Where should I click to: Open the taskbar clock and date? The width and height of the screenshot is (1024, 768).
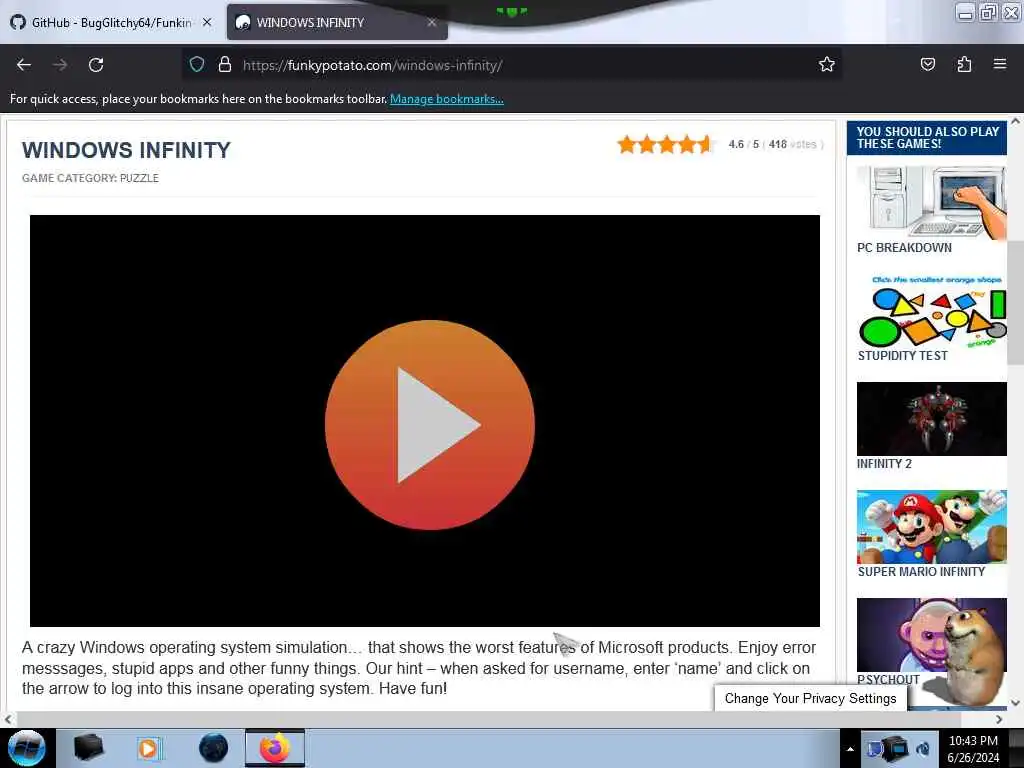coord(973,749)
